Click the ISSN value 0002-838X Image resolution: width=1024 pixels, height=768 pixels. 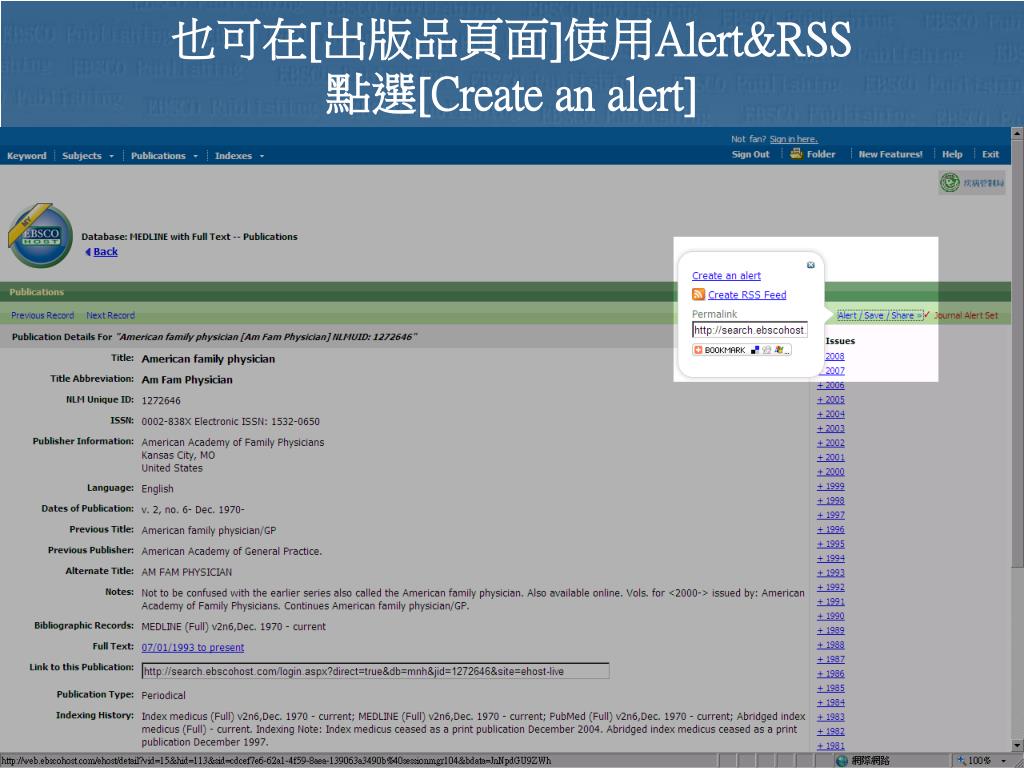(165, 422)
